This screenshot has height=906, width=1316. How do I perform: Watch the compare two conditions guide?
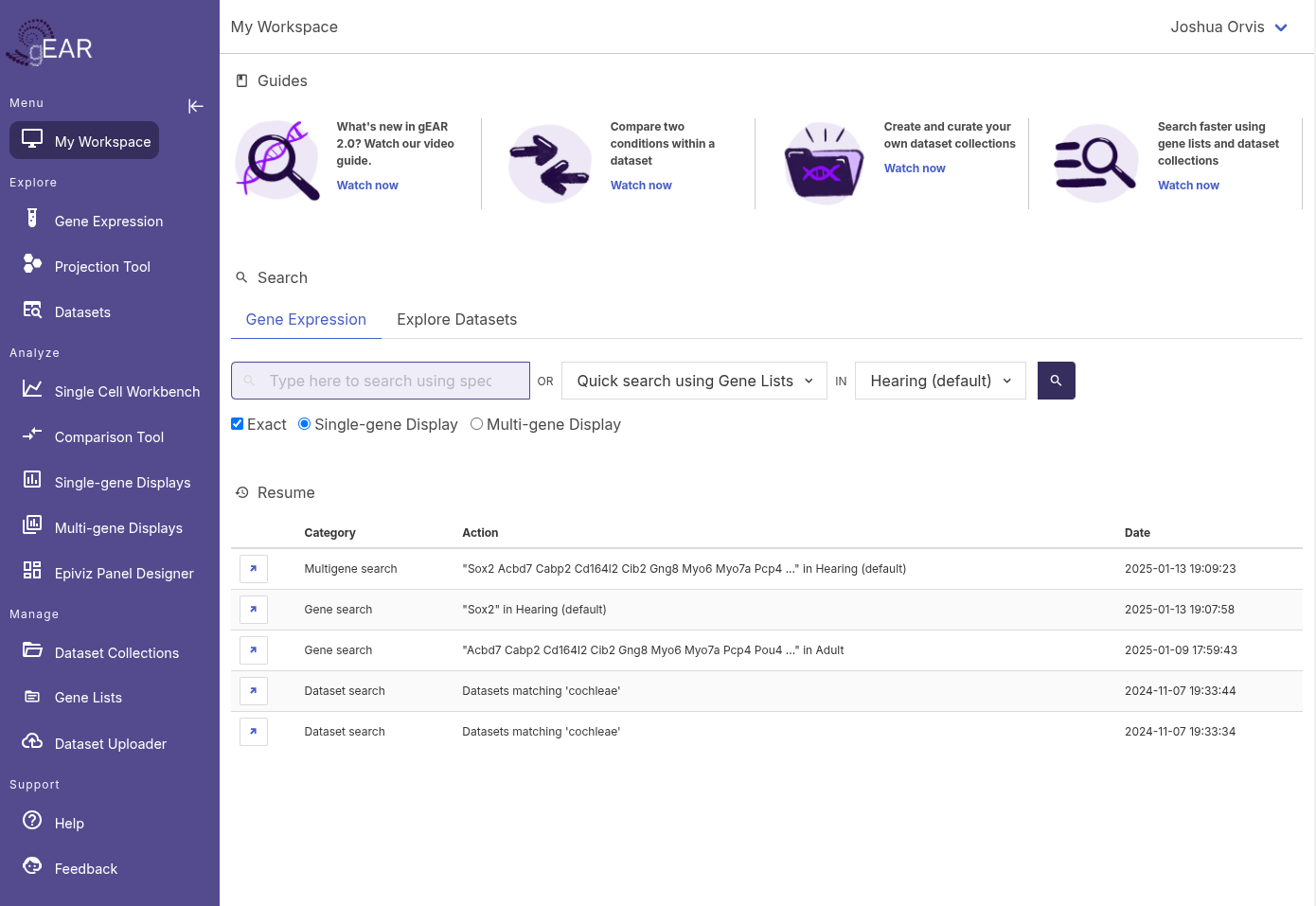[x=641, y=186]
